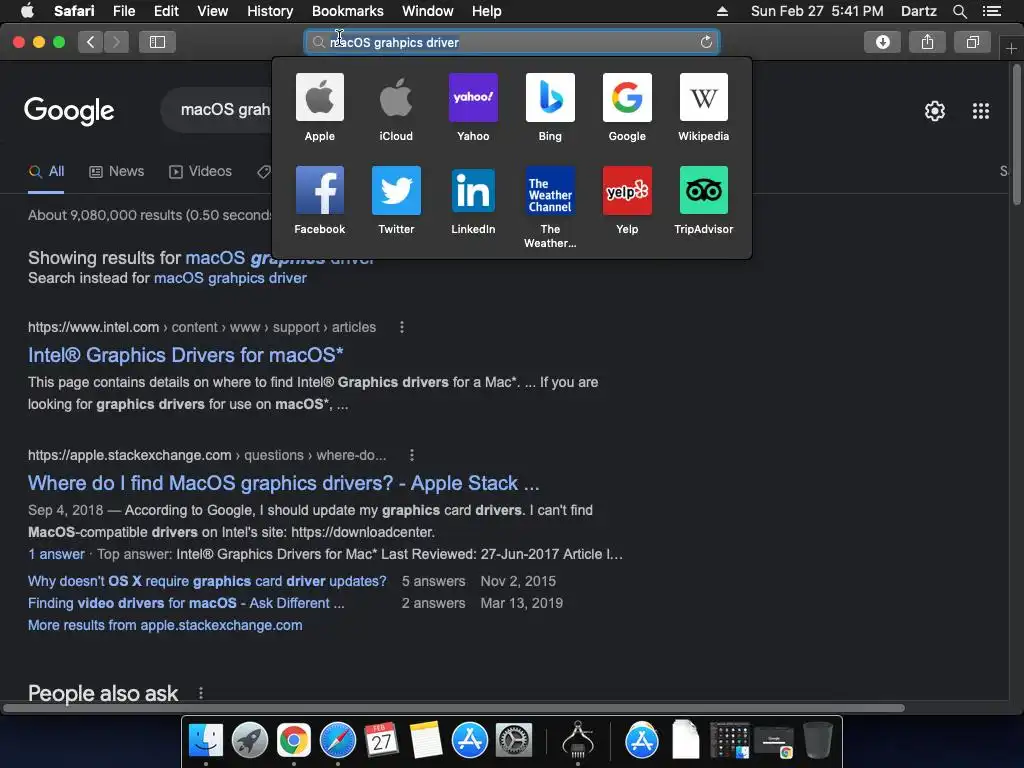The height and width of the screenshot is (768, 1024).
Task: Open more options for the Intel result
Action: coord(402,327)
